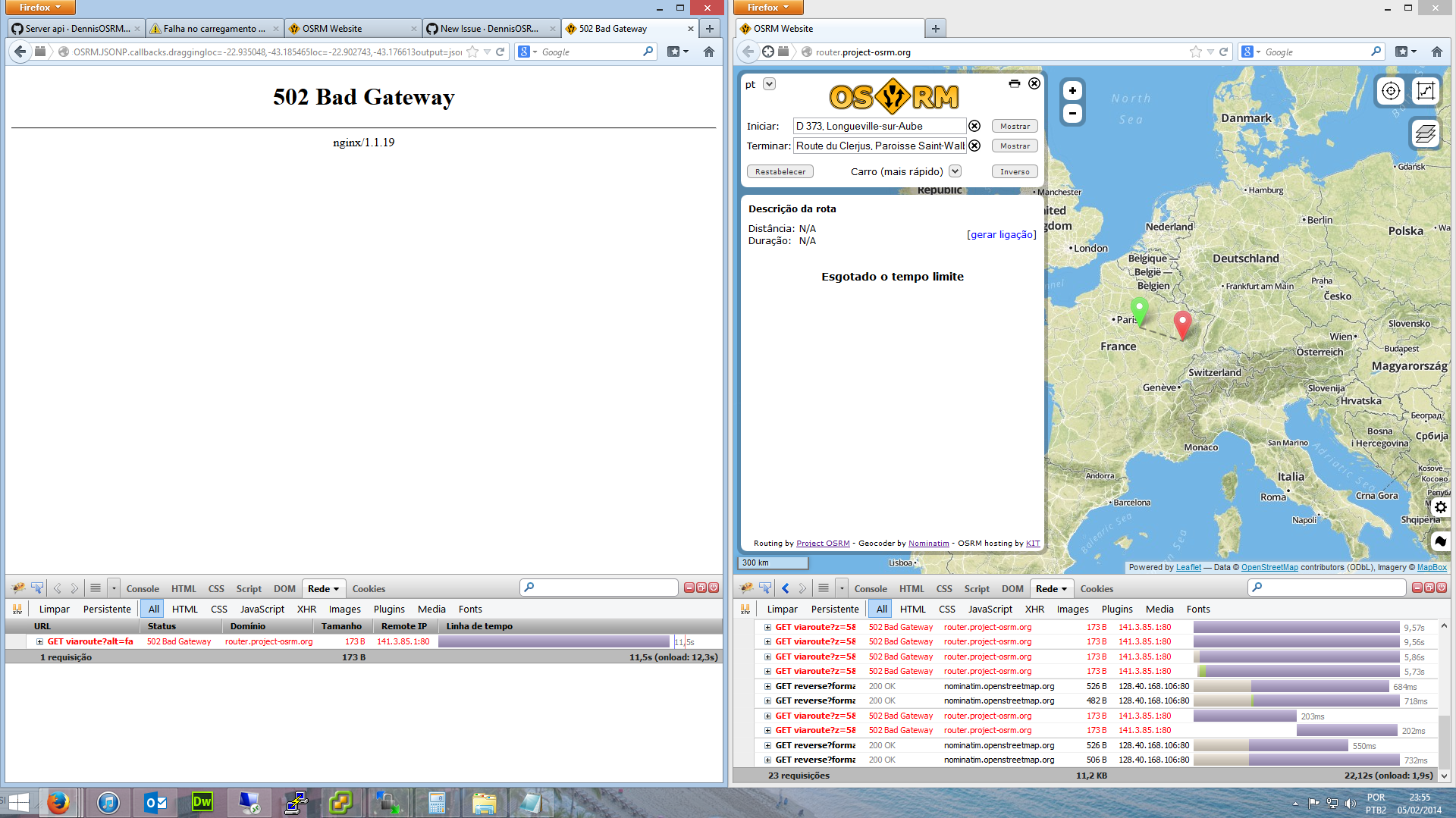This screenshot has width=1456, height=818.
Task: Clear the Iniciar start location field
Action: [x=975, y=126]
